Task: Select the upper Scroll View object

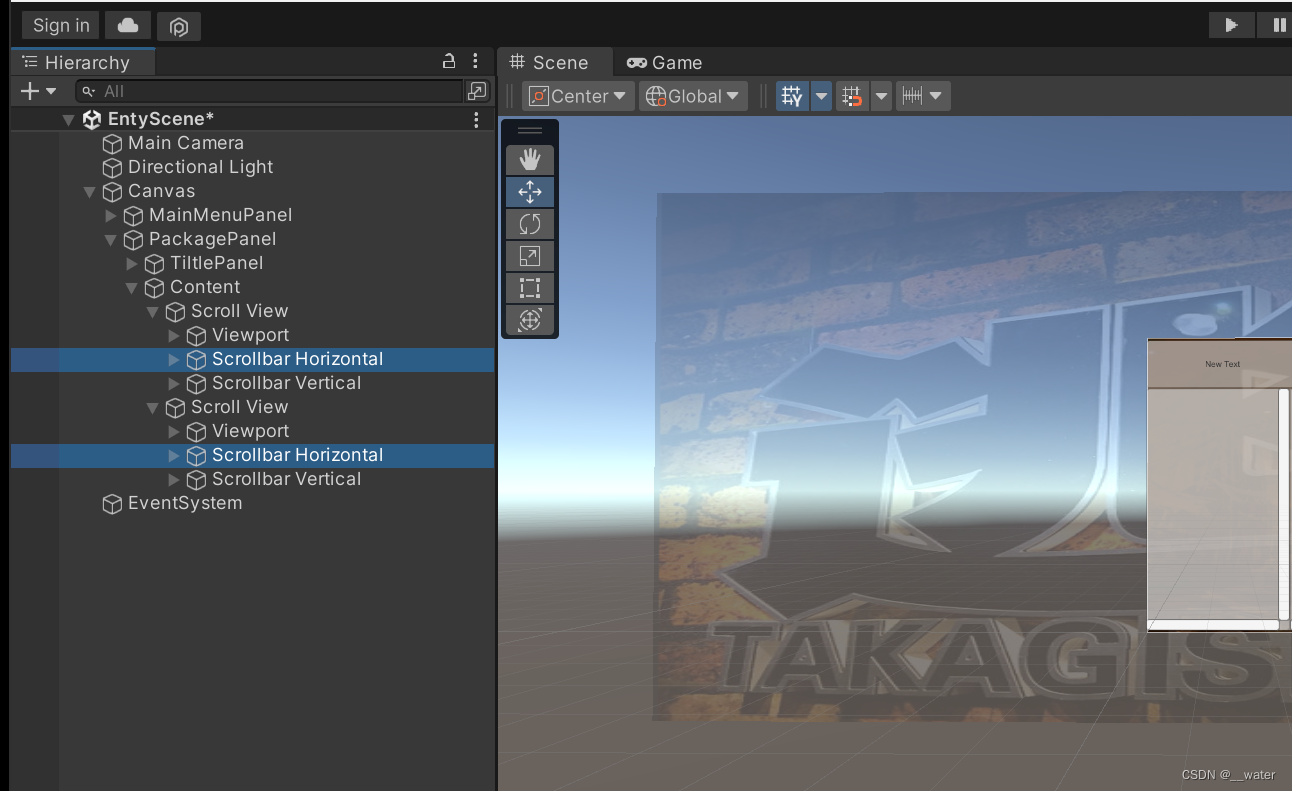Action: [239, 311]
